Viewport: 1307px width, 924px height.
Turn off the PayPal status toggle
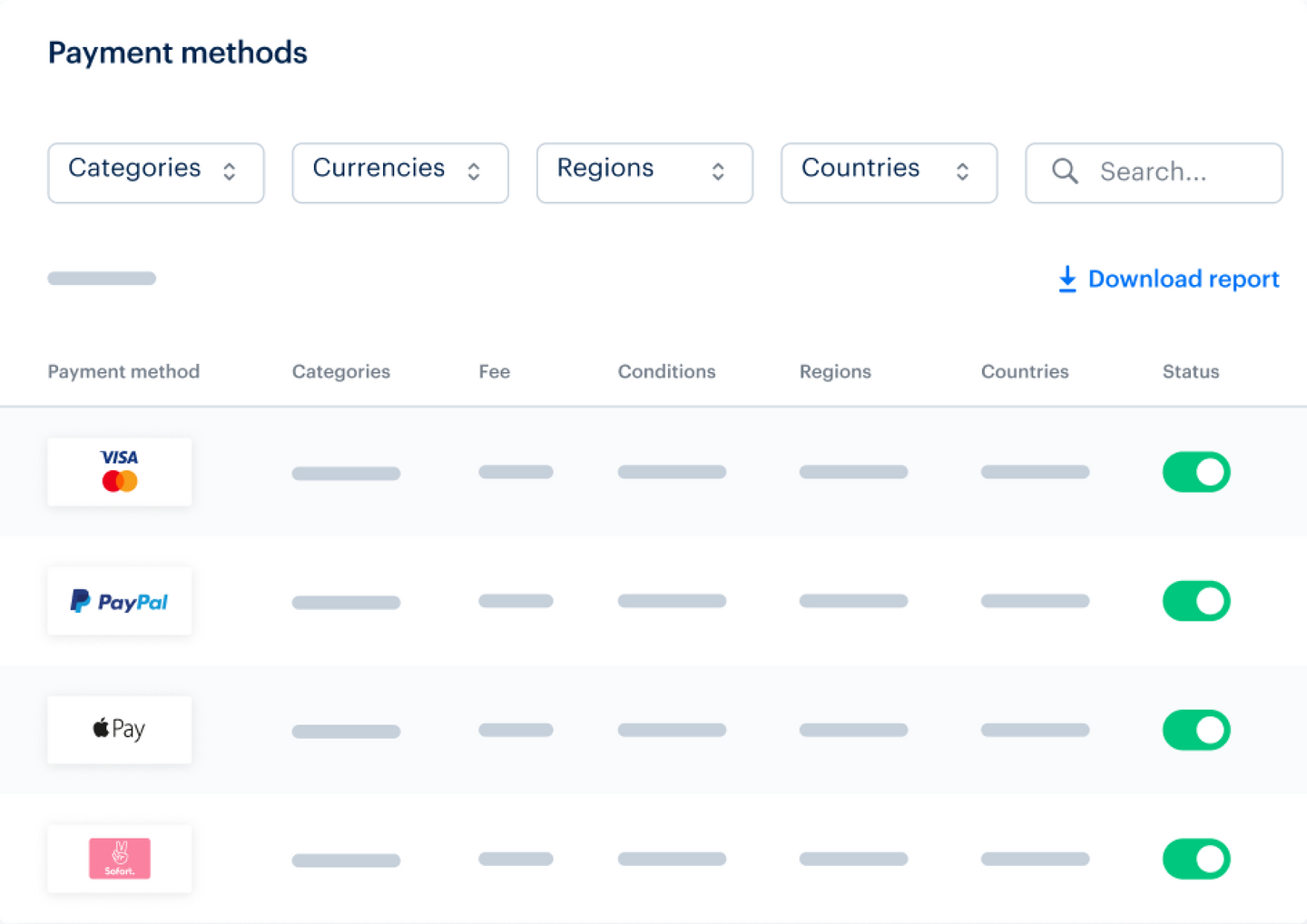click(1195, 601)
